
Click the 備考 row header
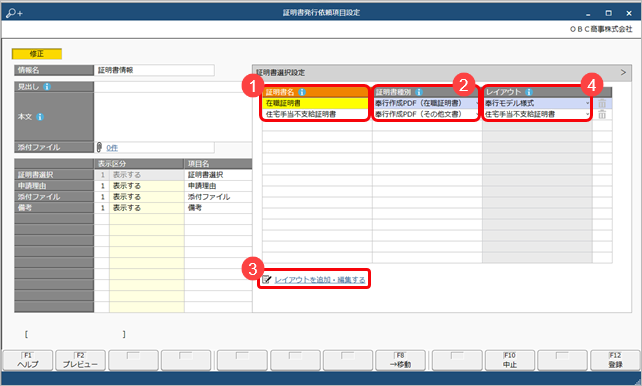pyautogui.click(x=54, y=208)
